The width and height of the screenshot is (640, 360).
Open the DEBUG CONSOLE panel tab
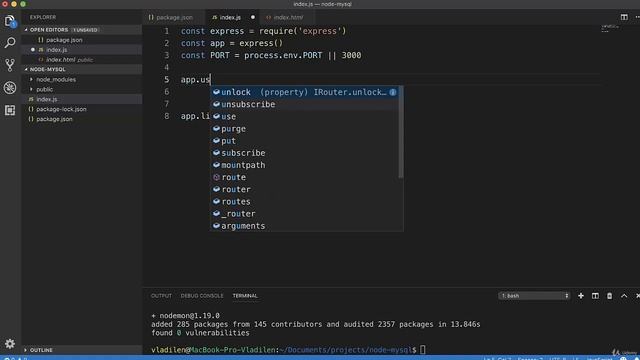pyautogui.click(x=202, y=296)
